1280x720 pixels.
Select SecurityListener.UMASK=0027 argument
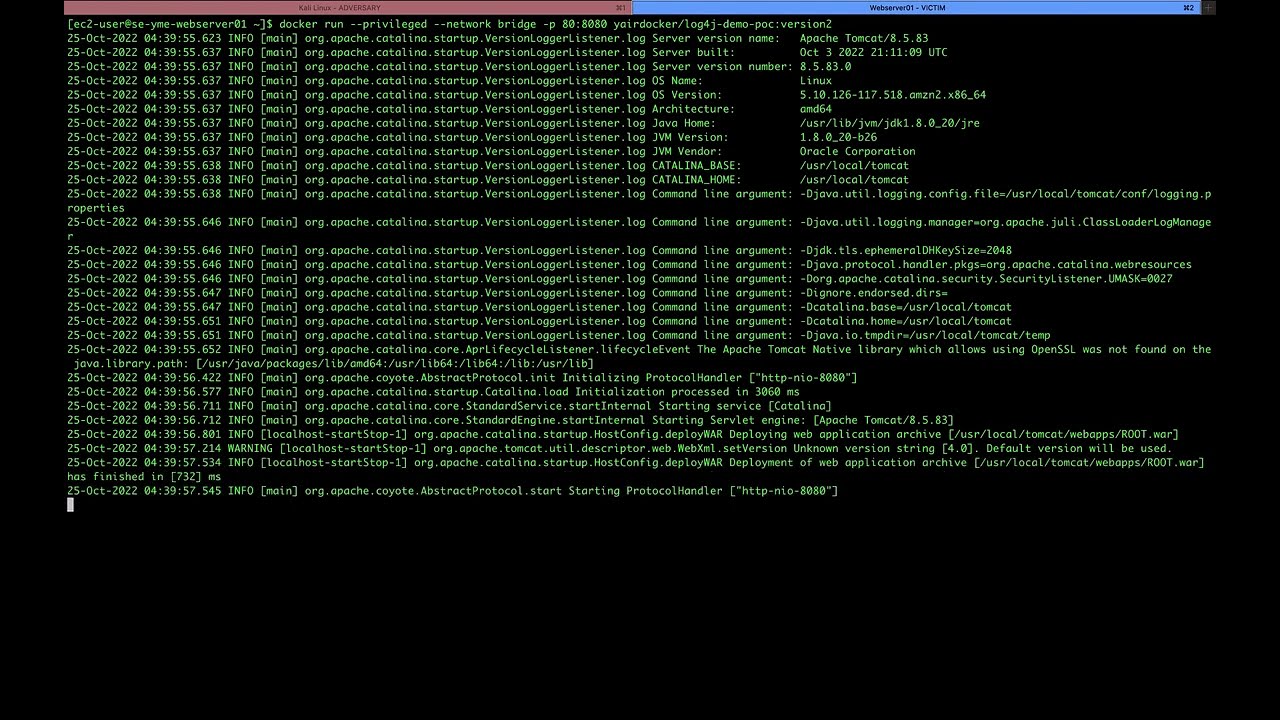986,279
